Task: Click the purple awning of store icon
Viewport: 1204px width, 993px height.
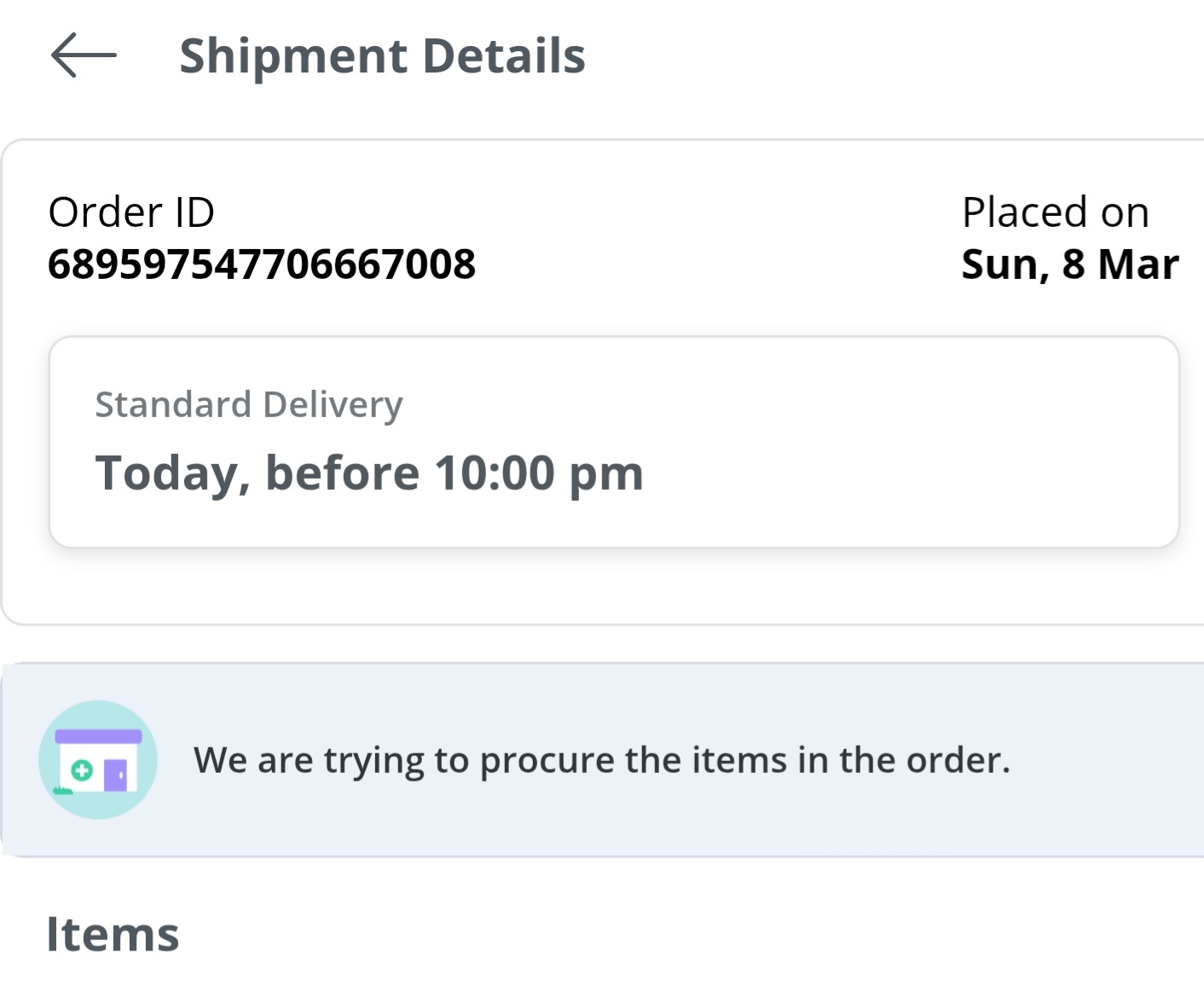Action: [x=98, y=736]
